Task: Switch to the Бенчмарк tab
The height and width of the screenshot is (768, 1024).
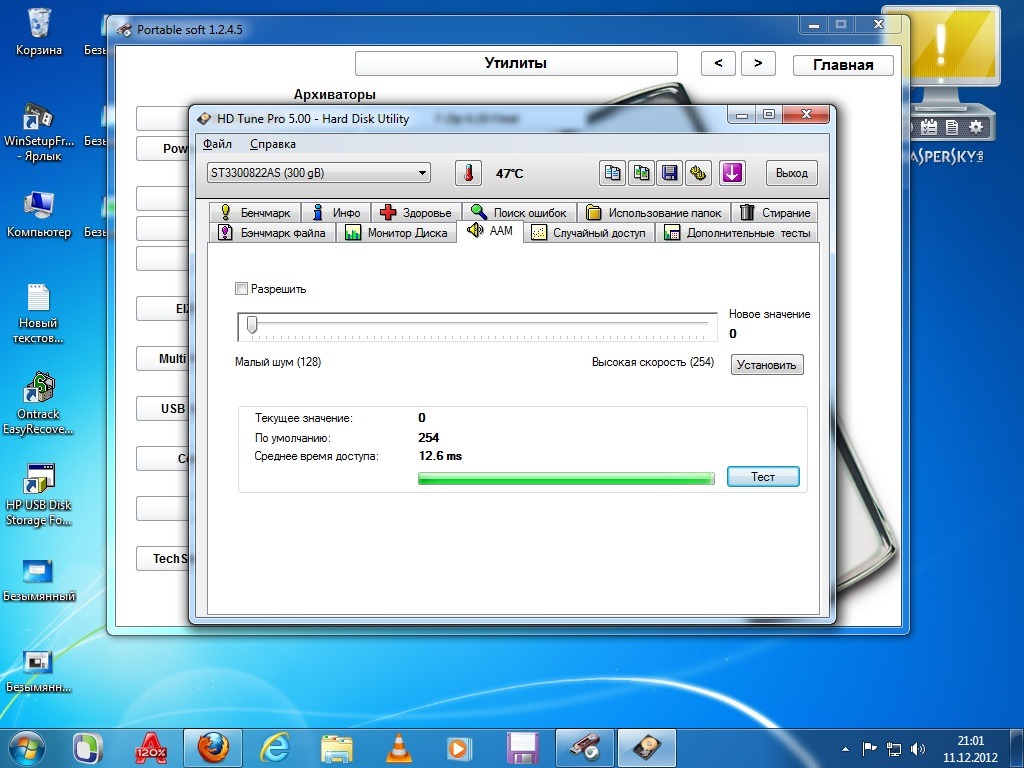Action: click(255, 212)
